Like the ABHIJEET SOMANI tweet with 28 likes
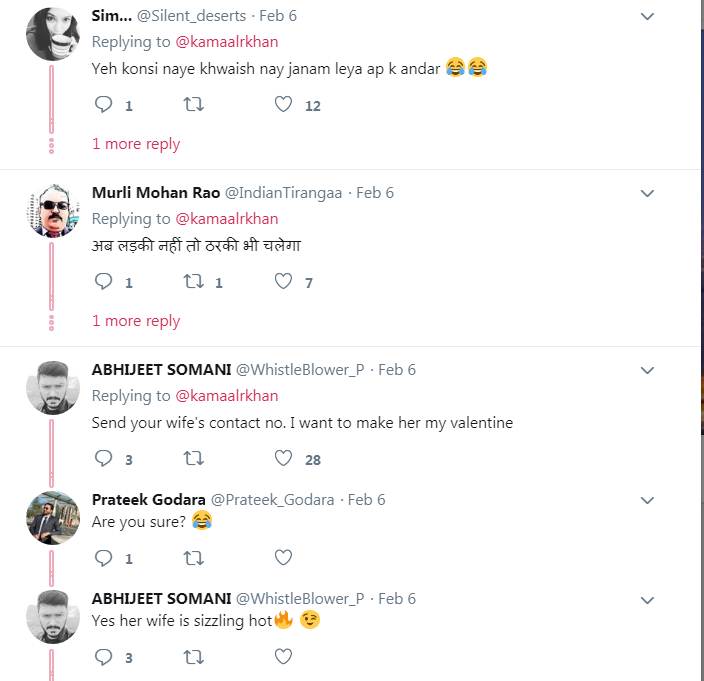 (x=283, y=459)
